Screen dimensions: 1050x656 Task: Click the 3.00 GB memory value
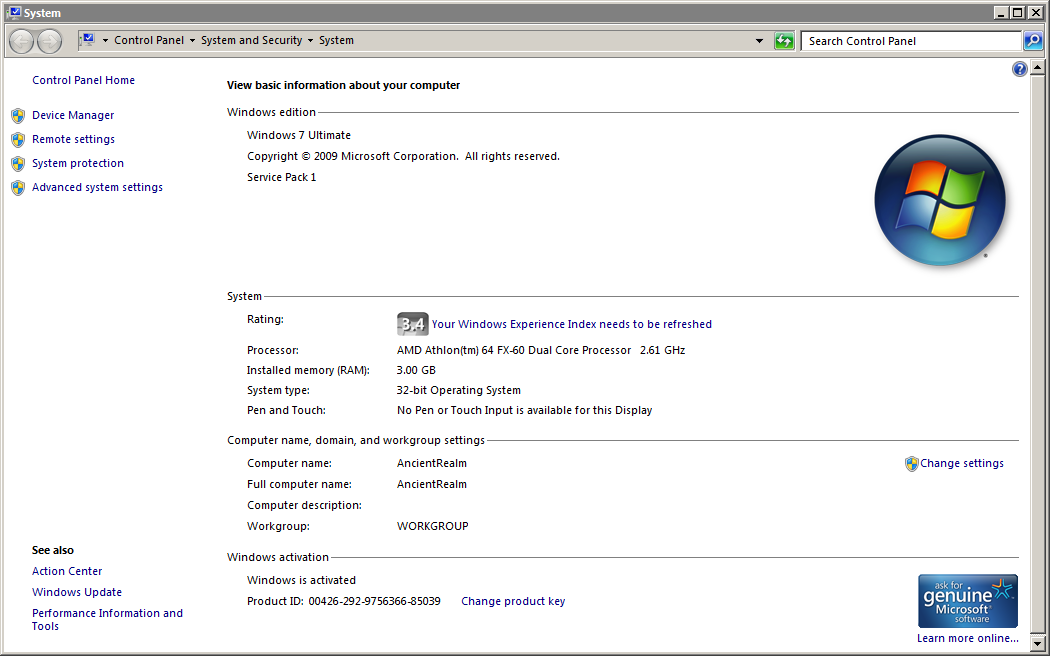tap(416, 370)
